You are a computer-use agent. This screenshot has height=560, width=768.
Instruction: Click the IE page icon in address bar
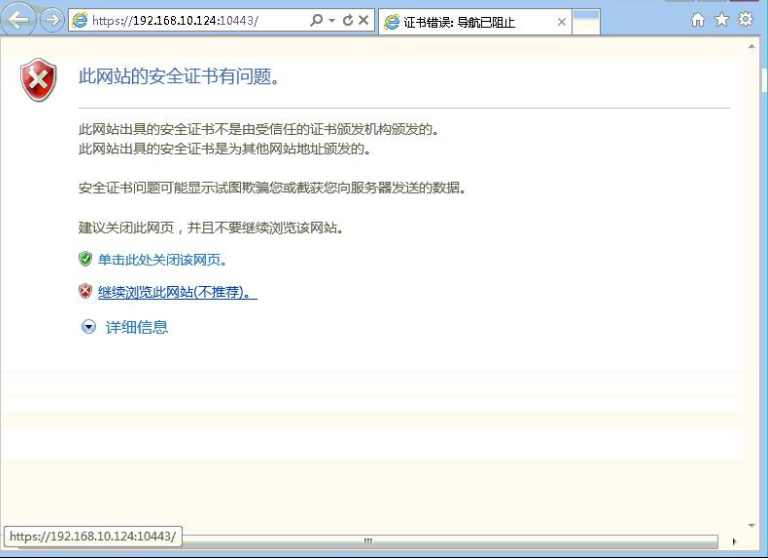(x=80, y=21)
